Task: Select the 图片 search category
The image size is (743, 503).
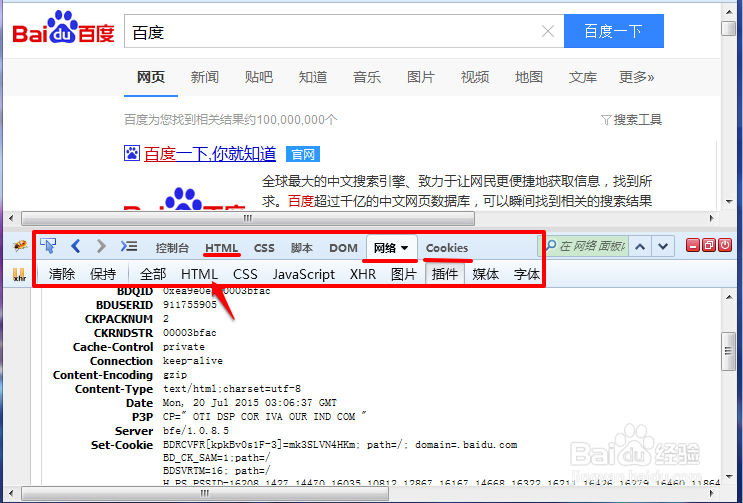Action: [x=421, y=77]
